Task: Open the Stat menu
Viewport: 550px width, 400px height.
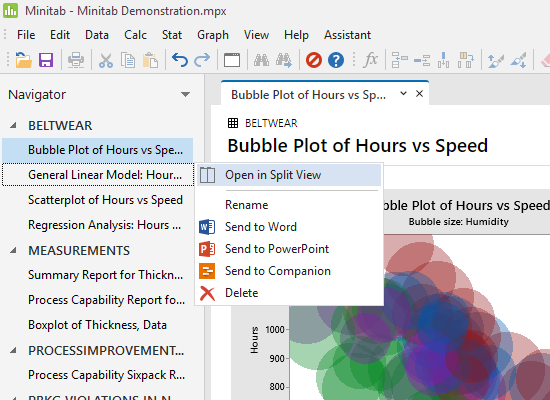Action: pyautogui.click(x=172, y=35)
